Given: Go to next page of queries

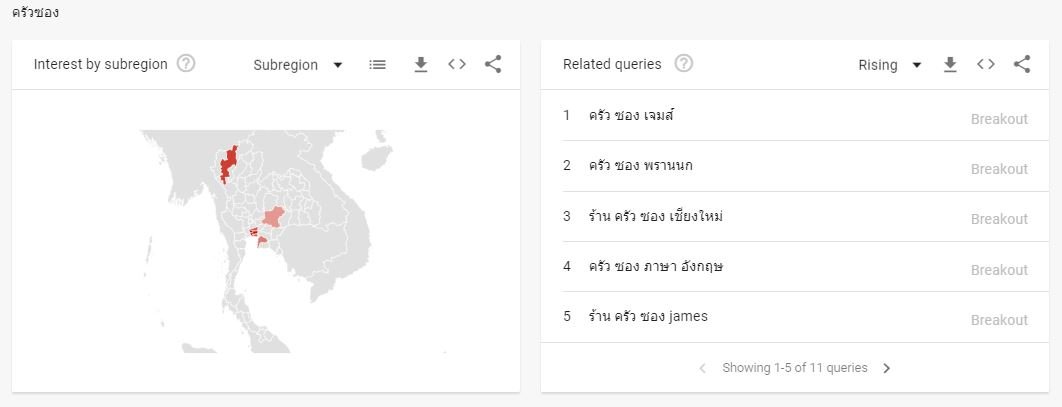Looking at the screenshot, I should (887, 368).
